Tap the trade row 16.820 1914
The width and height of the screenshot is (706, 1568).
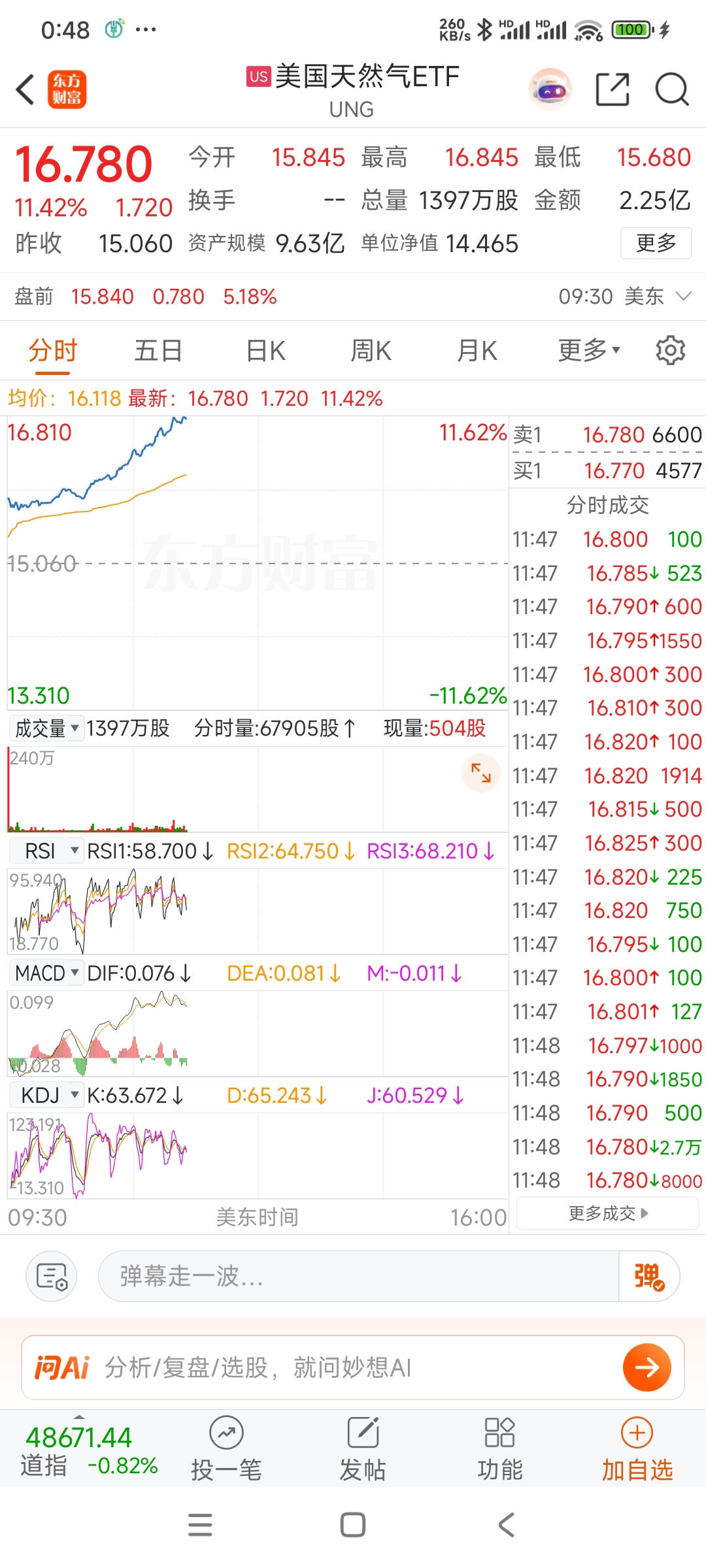pyautogui.click(x=607, y=776)
